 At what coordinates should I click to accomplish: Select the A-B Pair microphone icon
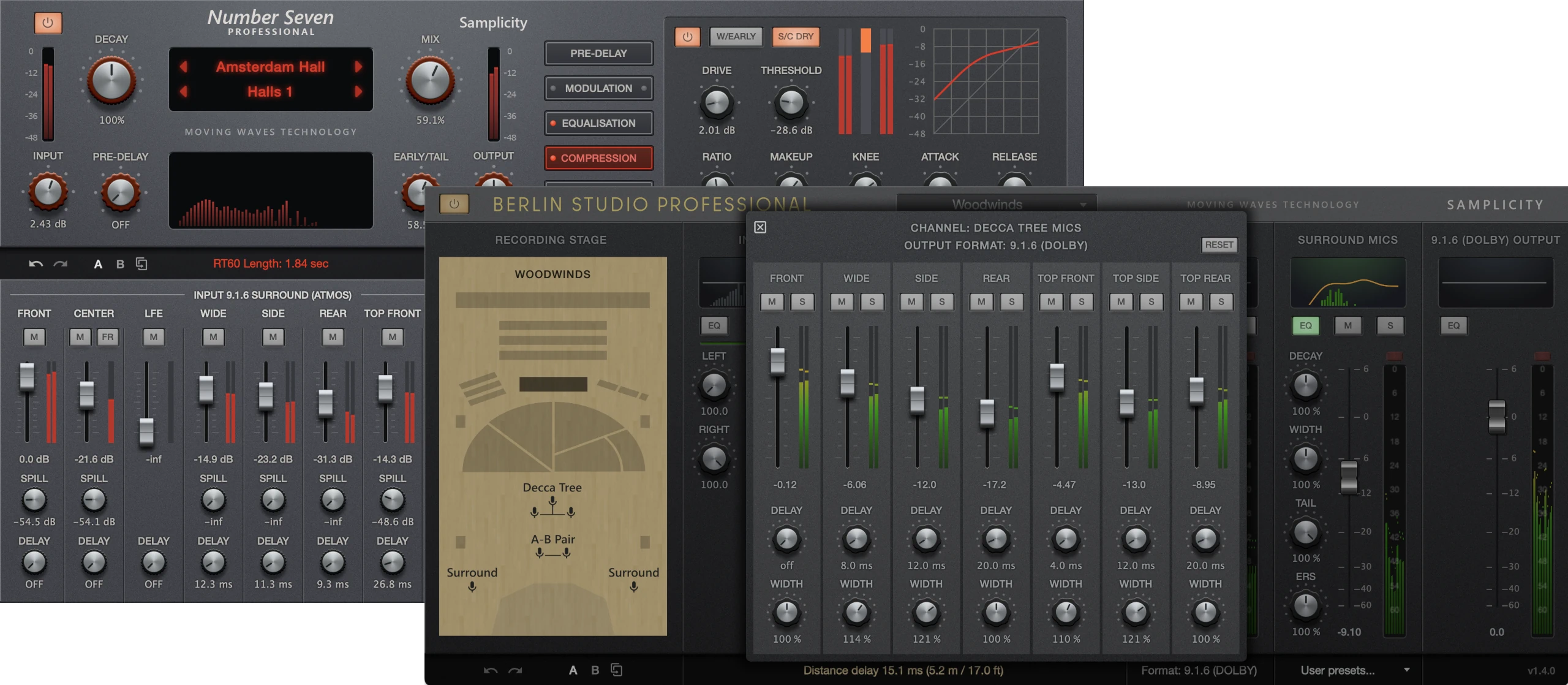[552, 553]
